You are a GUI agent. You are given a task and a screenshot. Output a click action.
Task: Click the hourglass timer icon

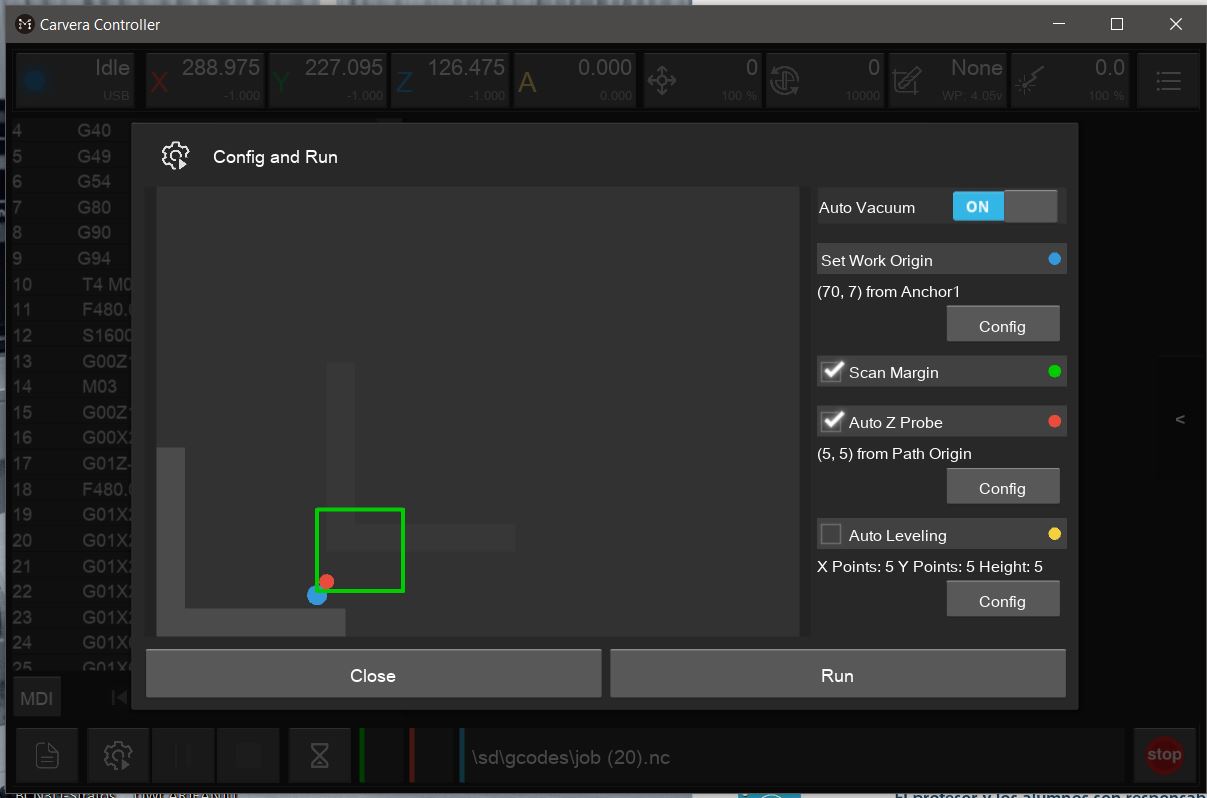pos(320,755)
